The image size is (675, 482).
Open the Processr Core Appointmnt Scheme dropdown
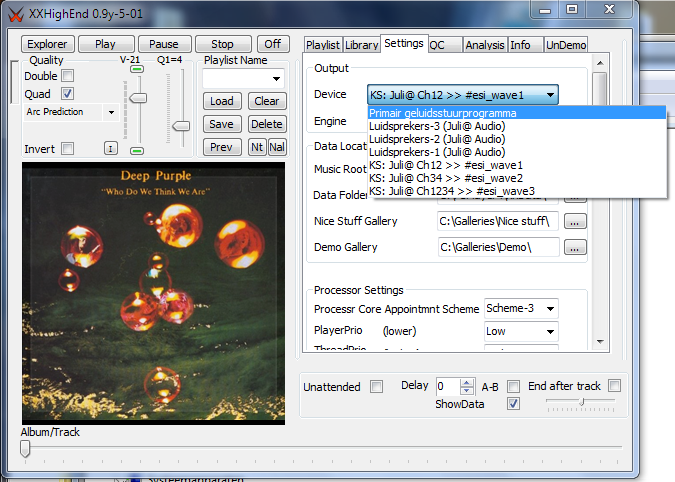pyautogui.click(x=550, y=309)
